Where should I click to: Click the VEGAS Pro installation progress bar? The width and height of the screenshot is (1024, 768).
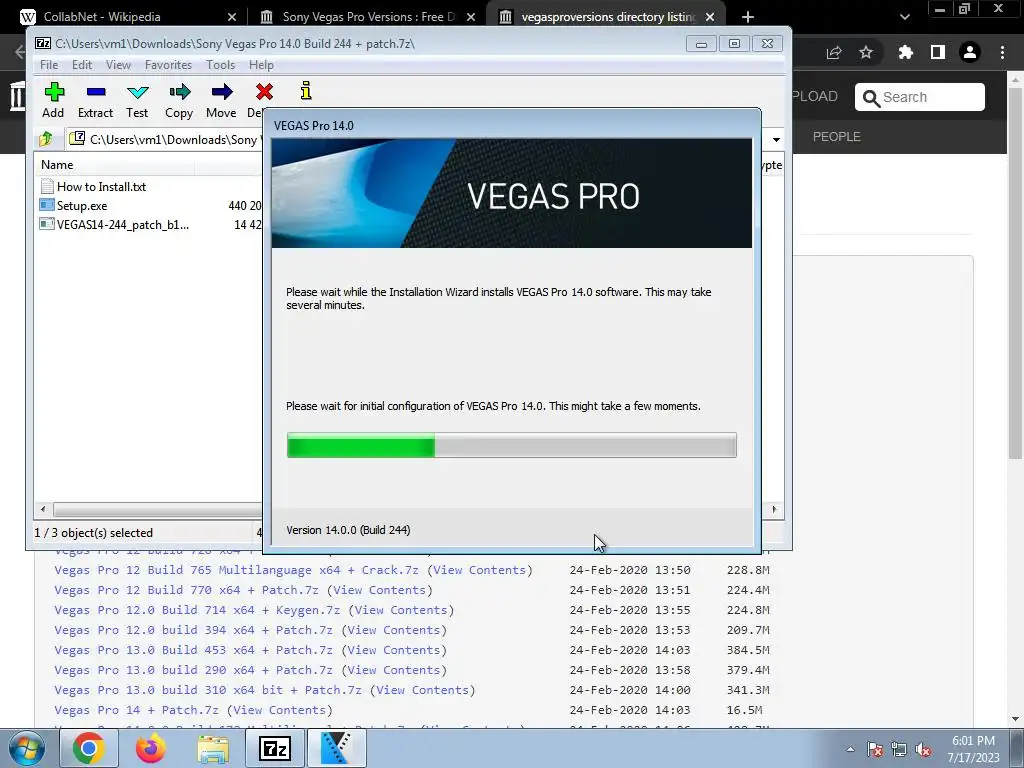pyautogui.click(x=511, y=445)
